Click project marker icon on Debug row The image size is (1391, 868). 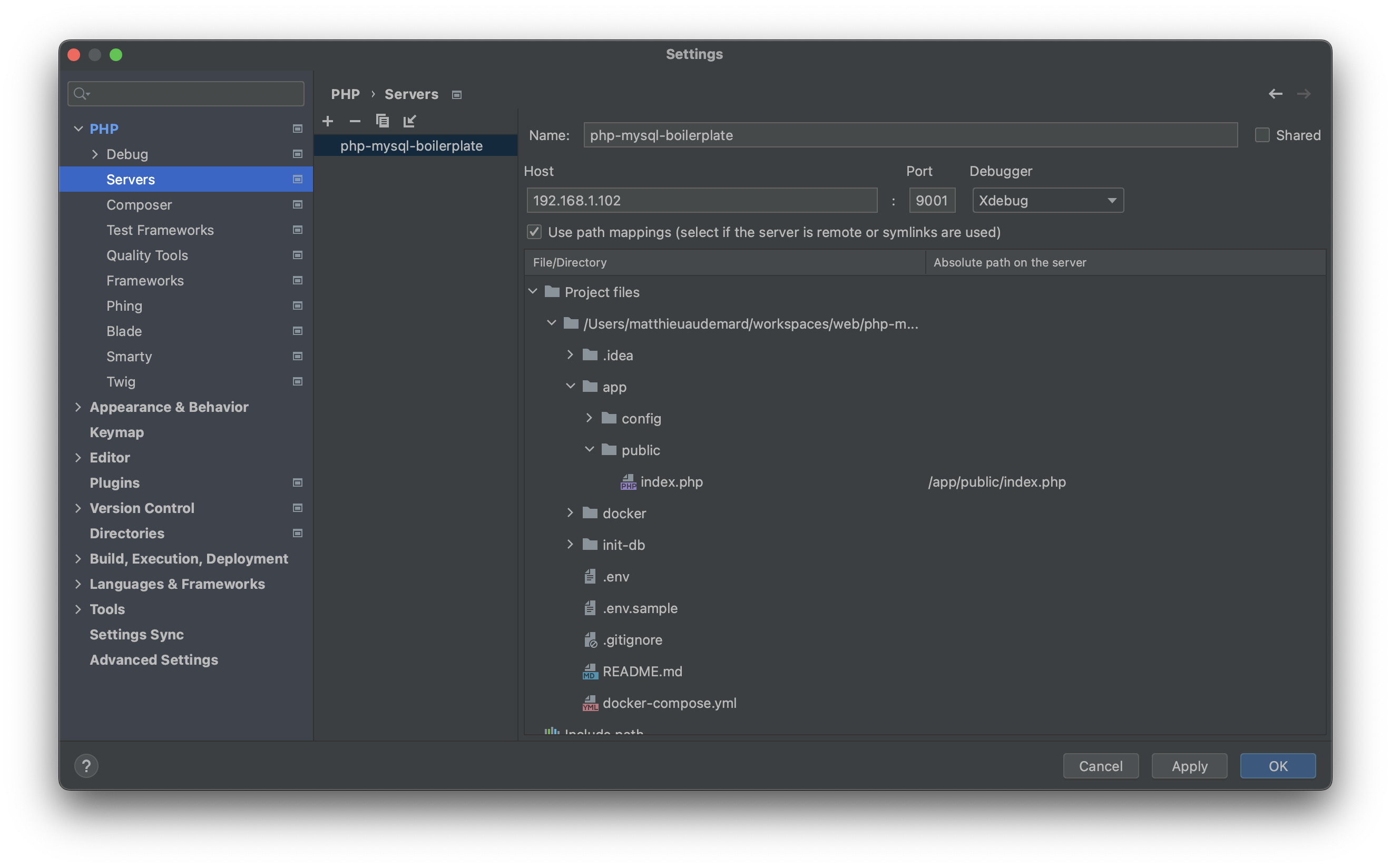click(298, 154)
